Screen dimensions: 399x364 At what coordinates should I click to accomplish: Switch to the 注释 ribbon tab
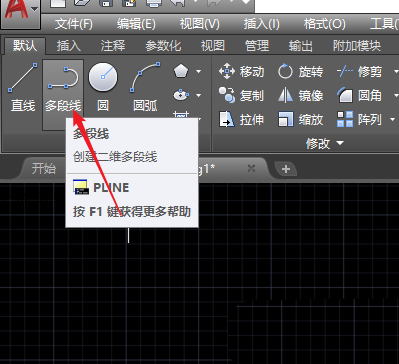tap(113, 46)
